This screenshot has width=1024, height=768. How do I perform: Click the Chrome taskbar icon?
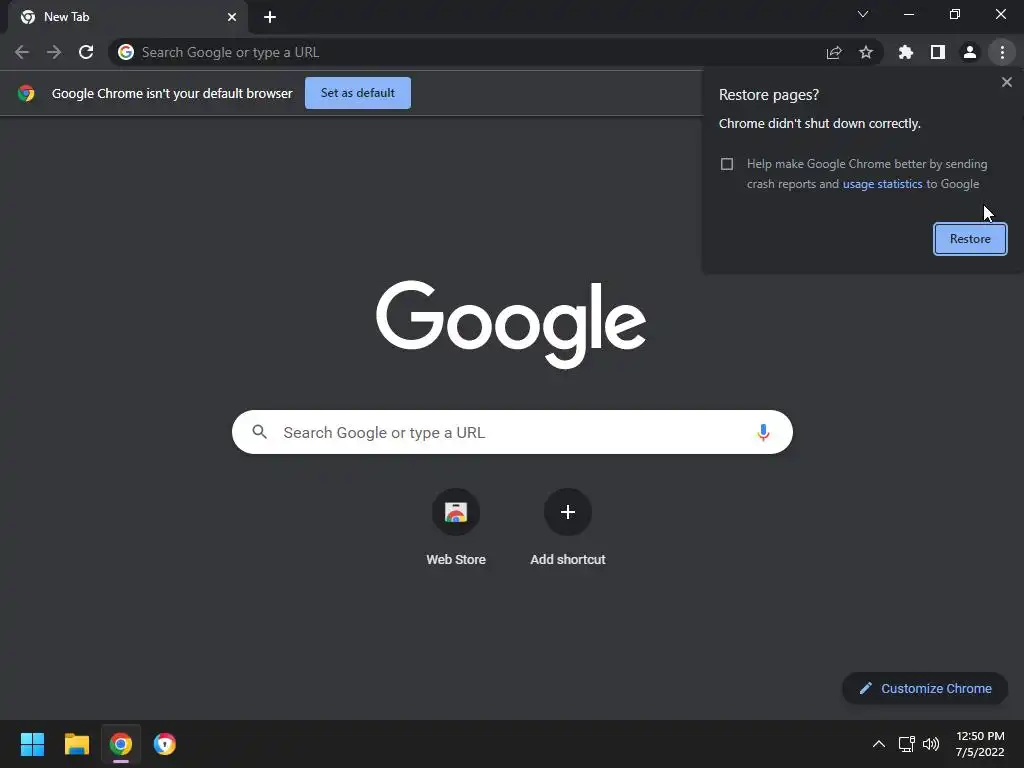pyautogui.click(x=121, y=744)
